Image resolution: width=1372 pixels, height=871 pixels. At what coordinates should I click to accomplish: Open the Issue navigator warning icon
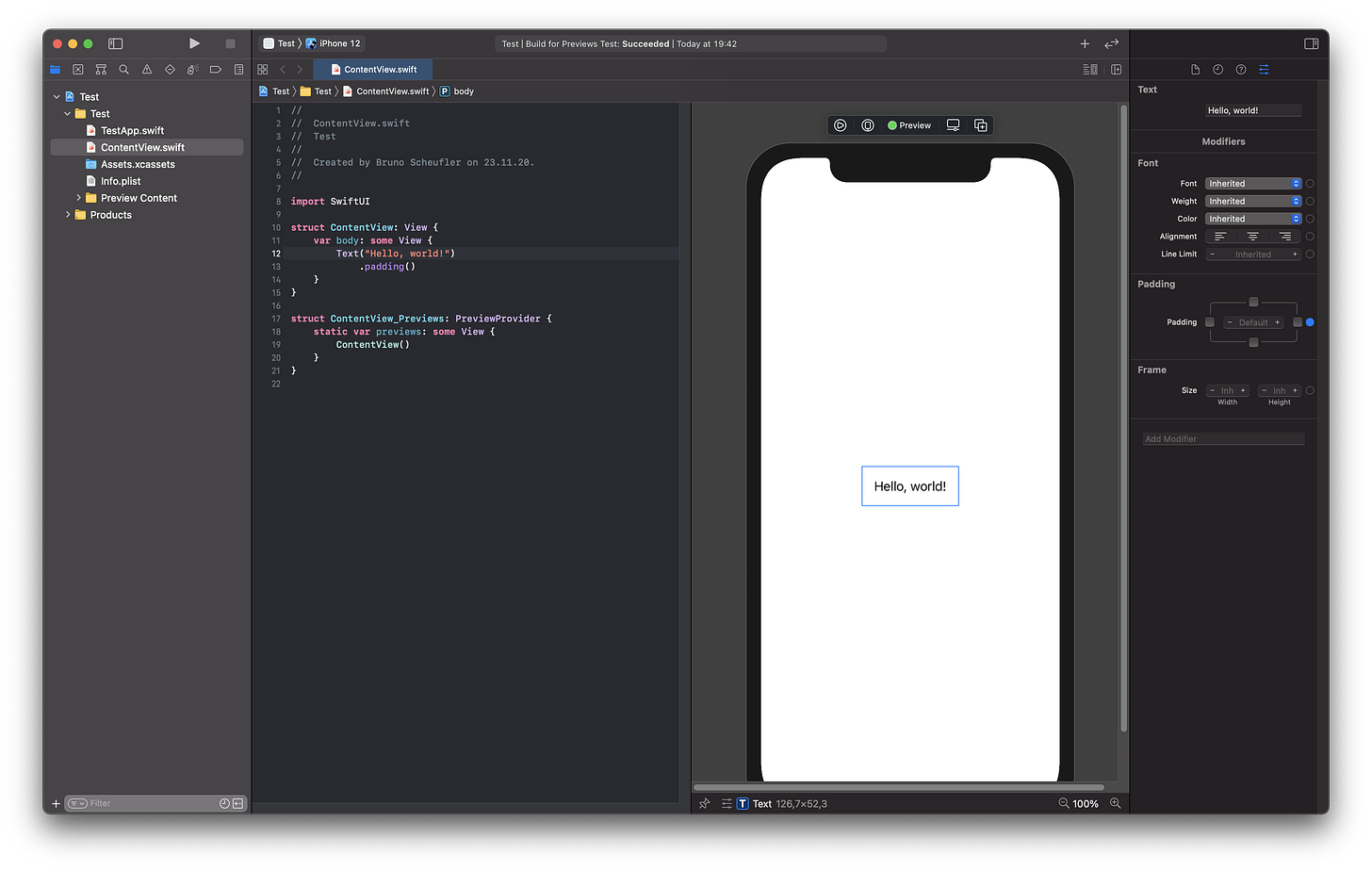tap(147, 70)
